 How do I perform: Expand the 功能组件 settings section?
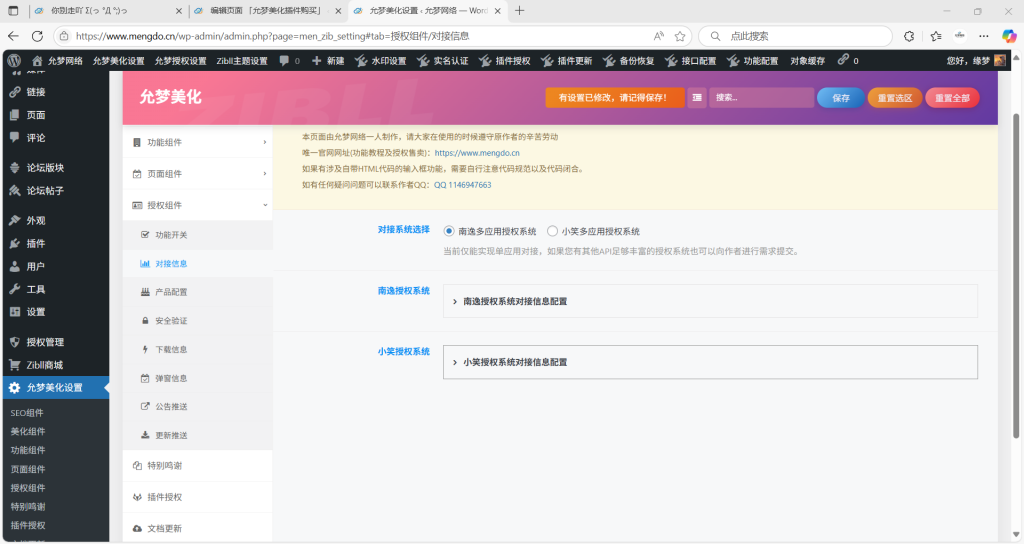point(197,142)
